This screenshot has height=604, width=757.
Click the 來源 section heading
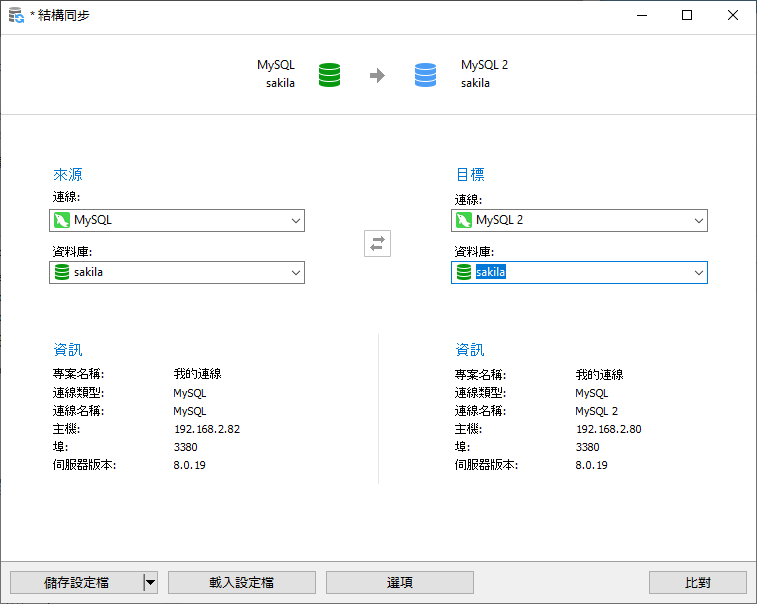(x=68, y=174)
